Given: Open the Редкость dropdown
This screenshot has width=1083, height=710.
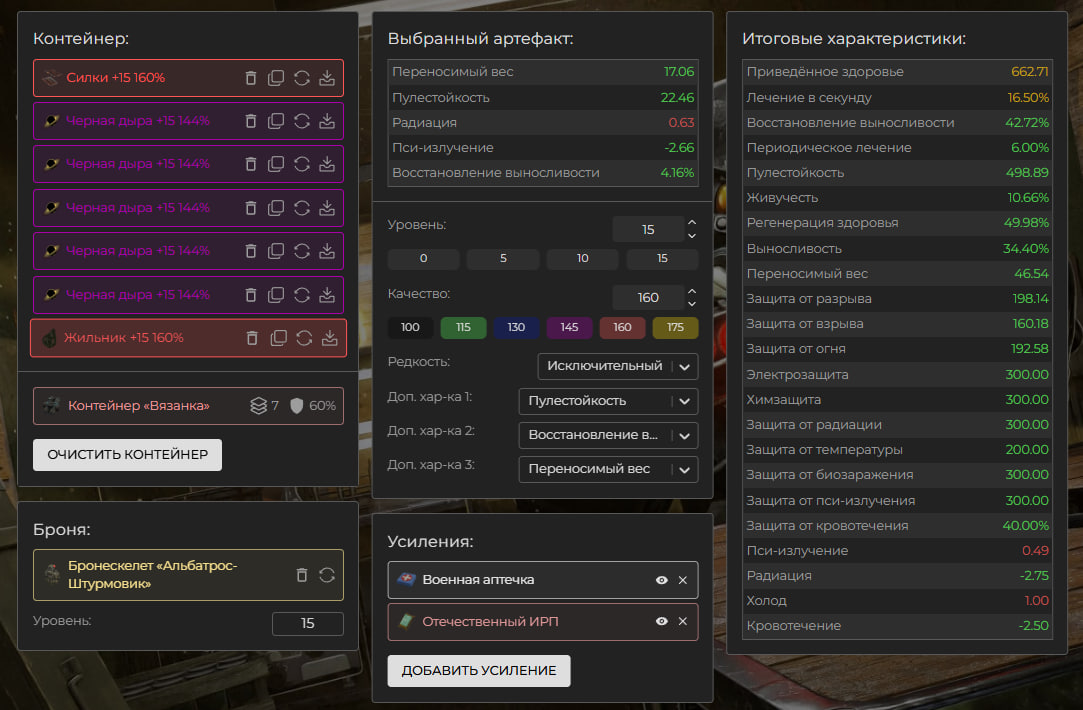Looking at the screenshot, I should [617, 366].
